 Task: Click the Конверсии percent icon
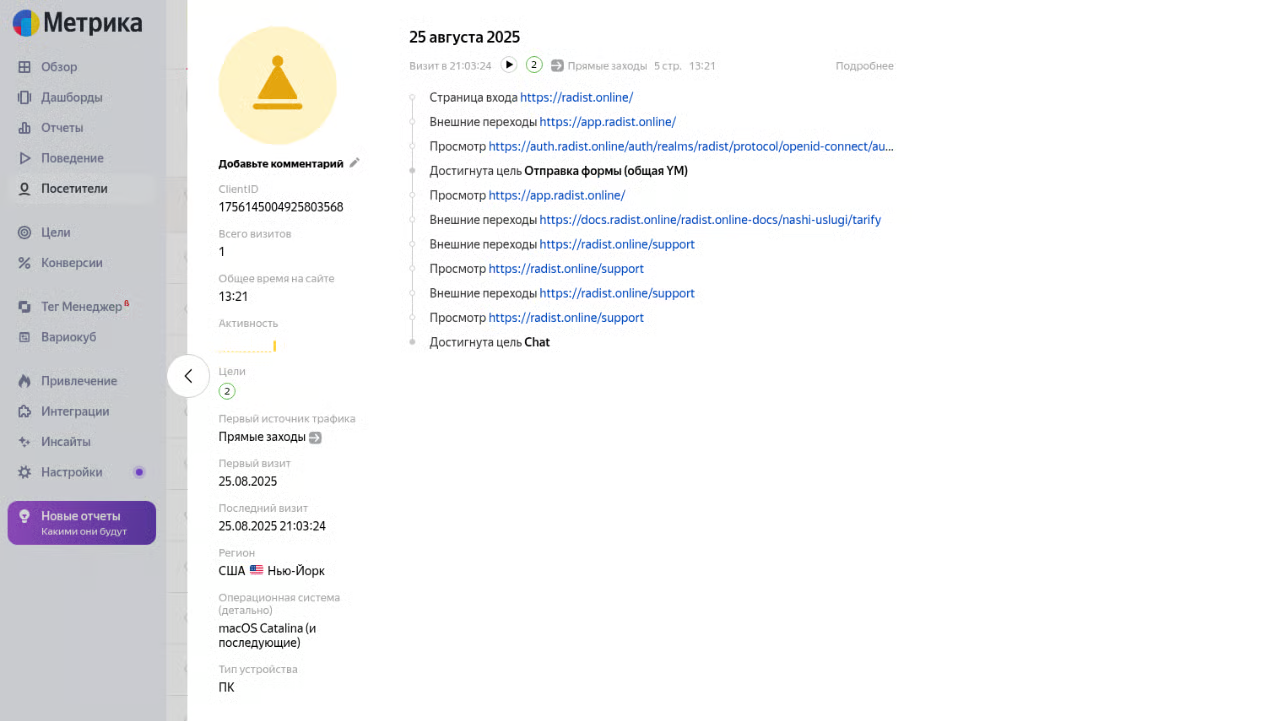tap(25, 263)
